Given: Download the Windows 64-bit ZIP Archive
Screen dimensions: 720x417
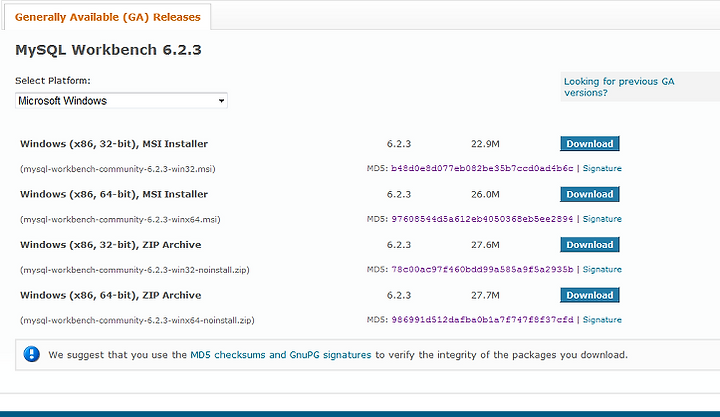Looking at the screenshot, I should tap(590, 295).
